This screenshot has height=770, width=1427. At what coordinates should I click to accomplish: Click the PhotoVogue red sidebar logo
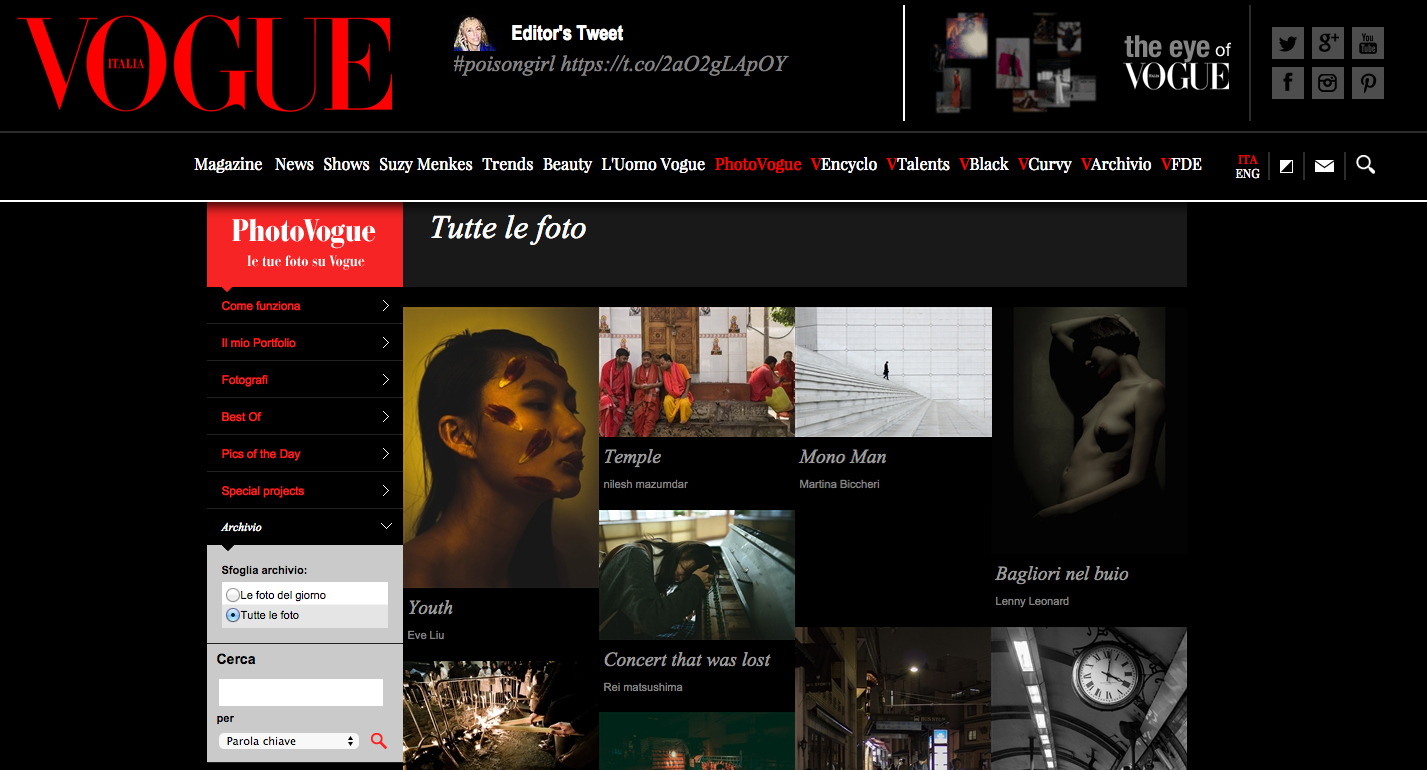click(x=305, y=245)
